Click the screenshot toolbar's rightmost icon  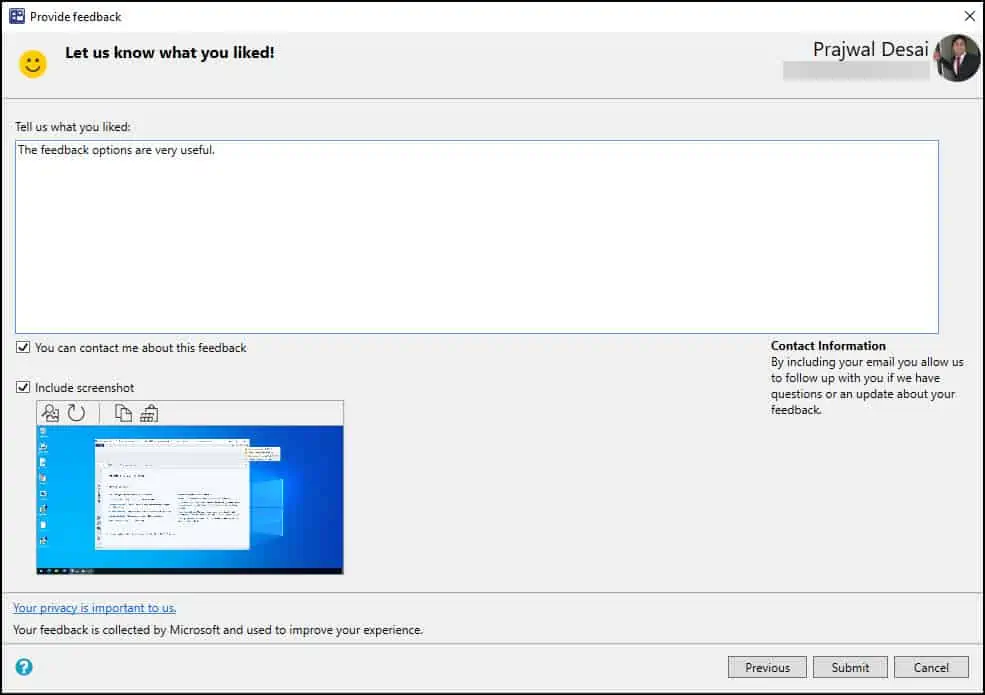pos(149,413)
